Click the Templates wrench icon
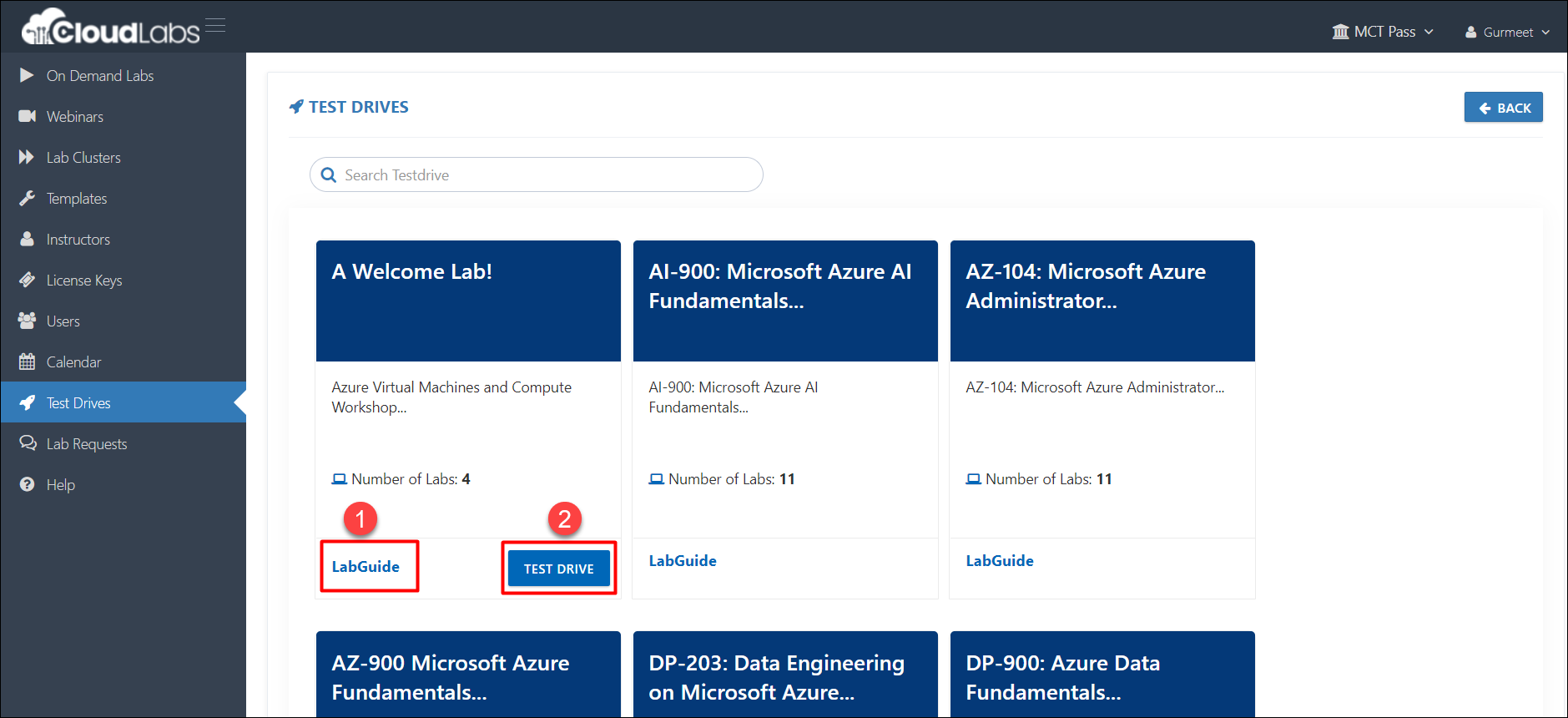This screenshot has width=1568, height=718. click(28, 198)
